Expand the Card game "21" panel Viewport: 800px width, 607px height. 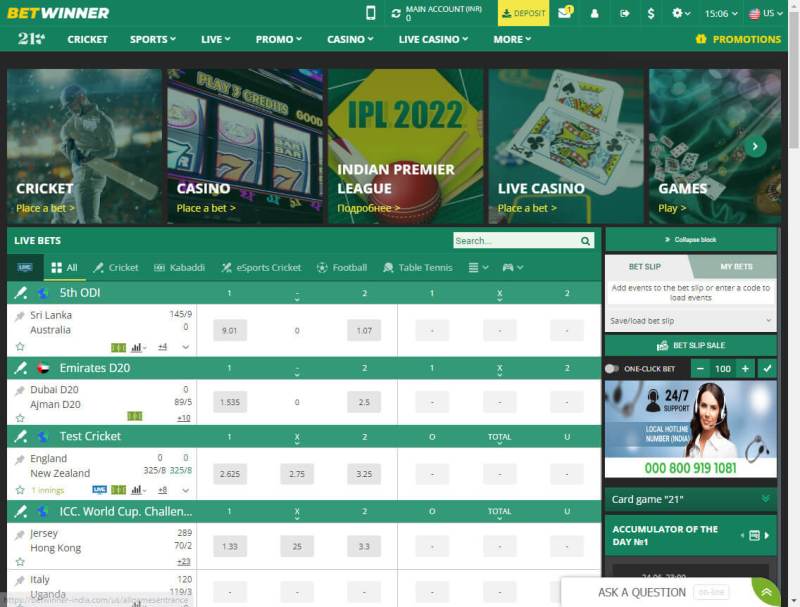(x=766, y=499)
